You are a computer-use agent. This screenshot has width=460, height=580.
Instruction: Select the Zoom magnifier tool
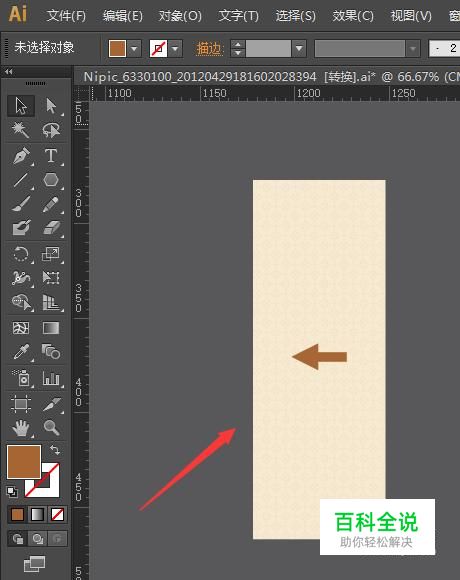pyautogui.click(x=51, y=428)
